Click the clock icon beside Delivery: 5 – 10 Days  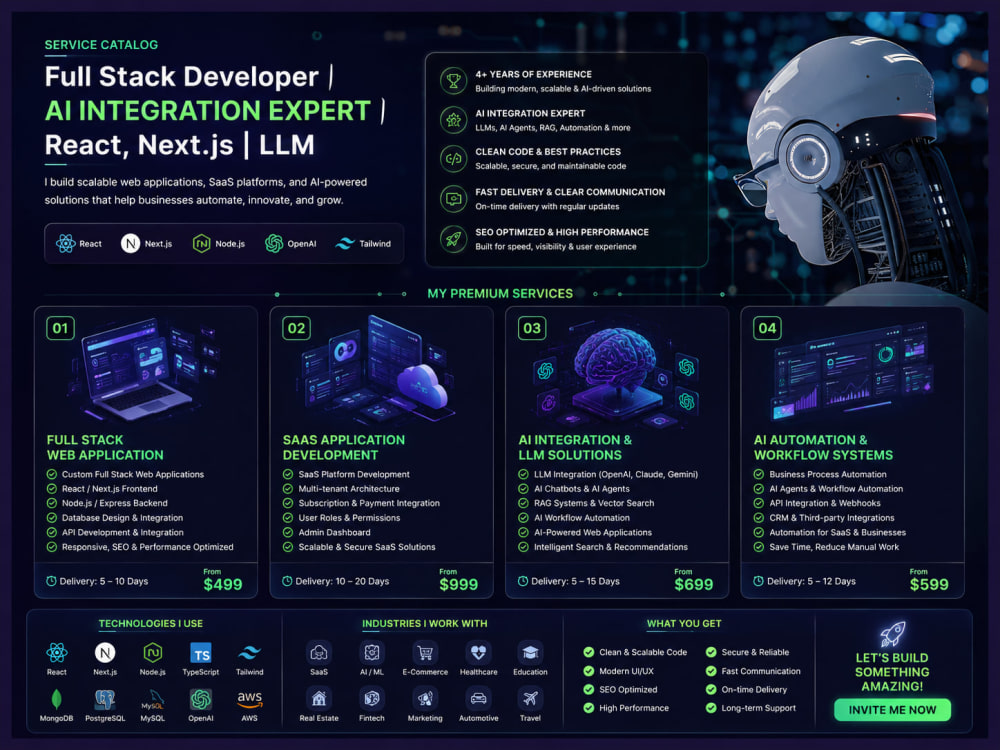click(51, 581)
